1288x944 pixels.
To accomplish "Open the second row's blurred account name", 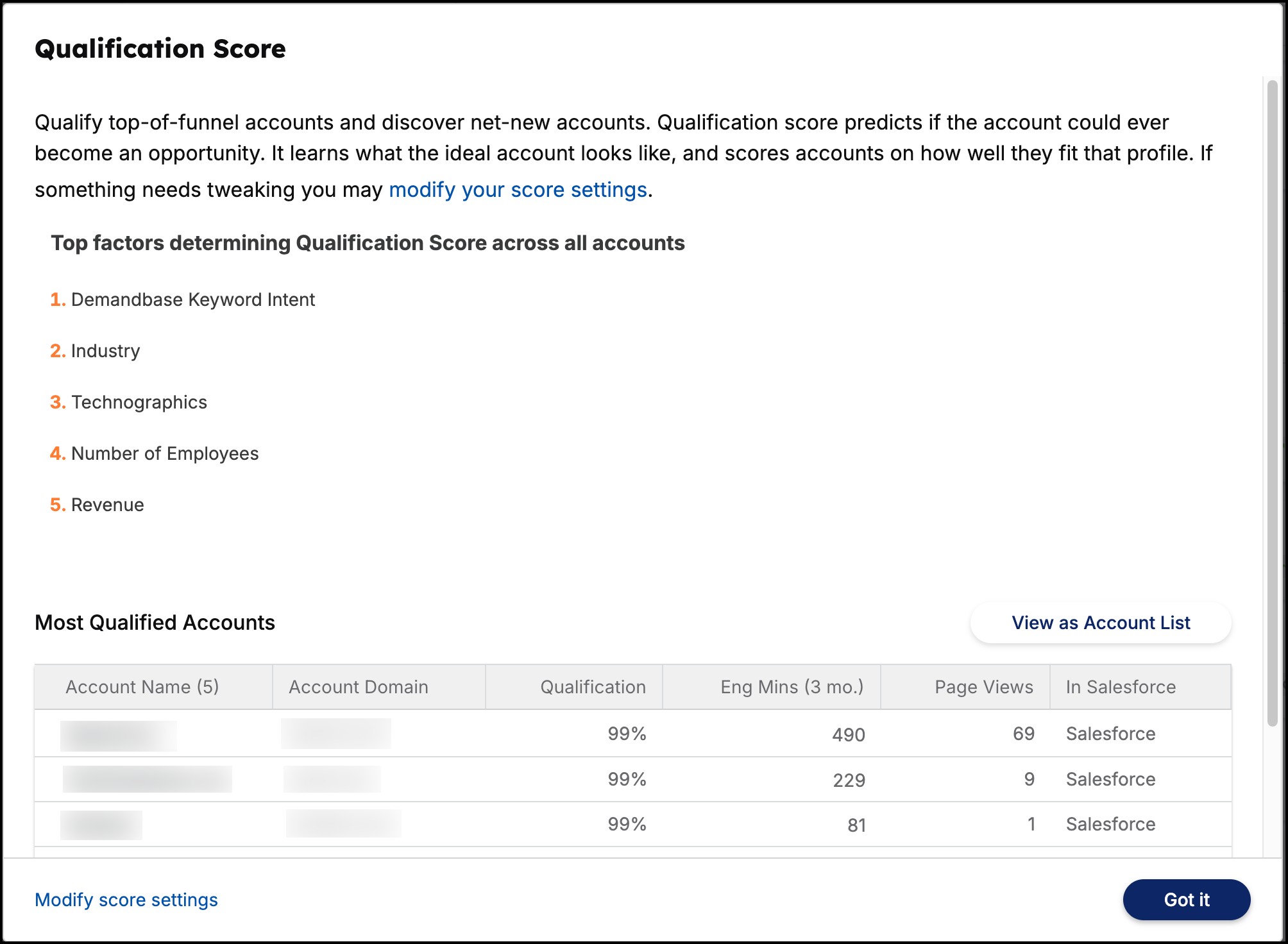I will pos(147,779).
